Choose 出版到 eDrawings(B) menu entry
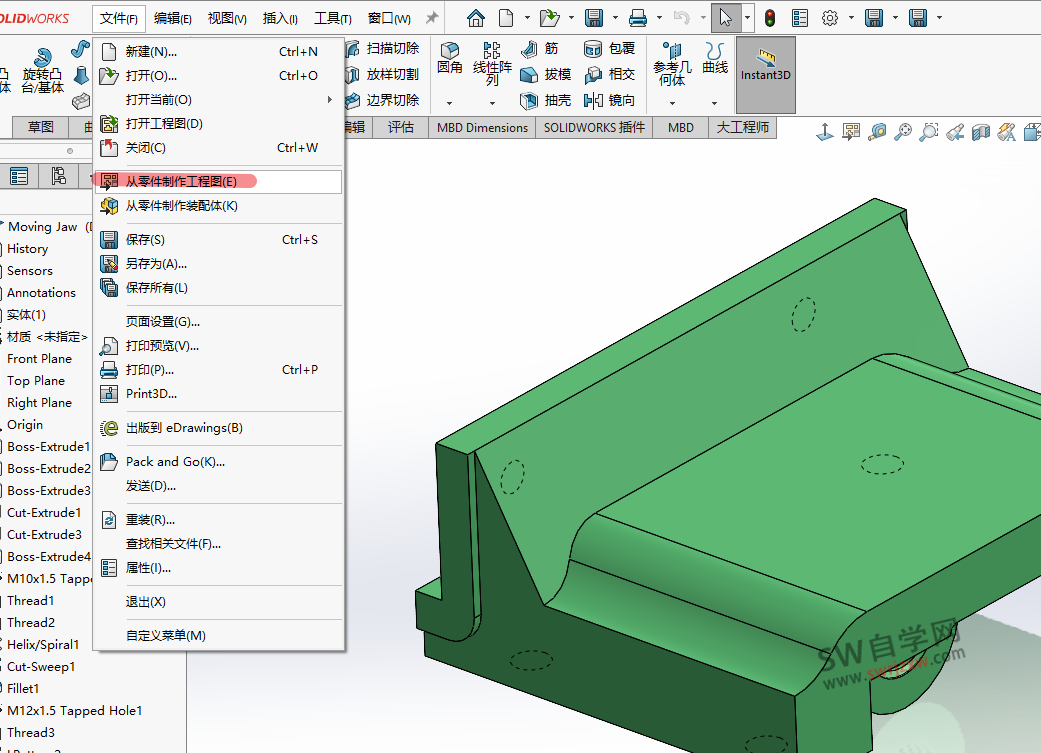Screen dimensions: 1041x753 click(x=218, y=428)
